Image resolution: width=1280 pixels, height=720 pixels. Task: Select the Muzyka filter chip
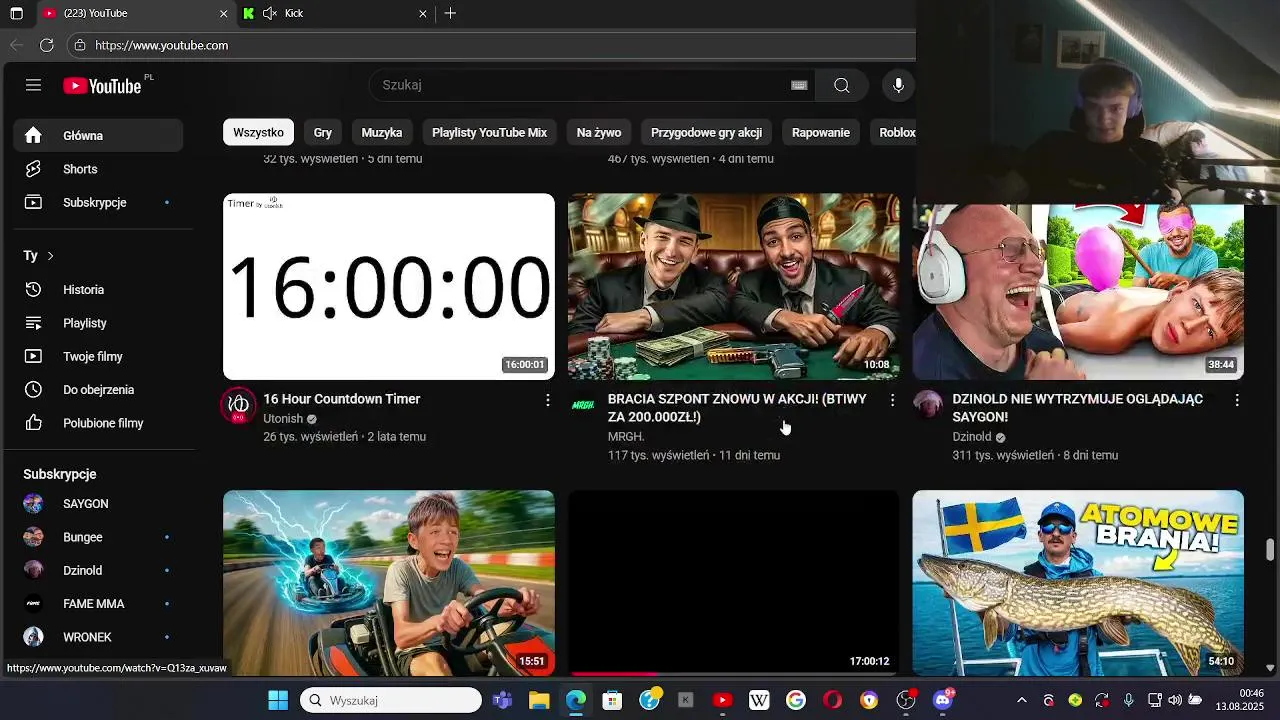382,132
